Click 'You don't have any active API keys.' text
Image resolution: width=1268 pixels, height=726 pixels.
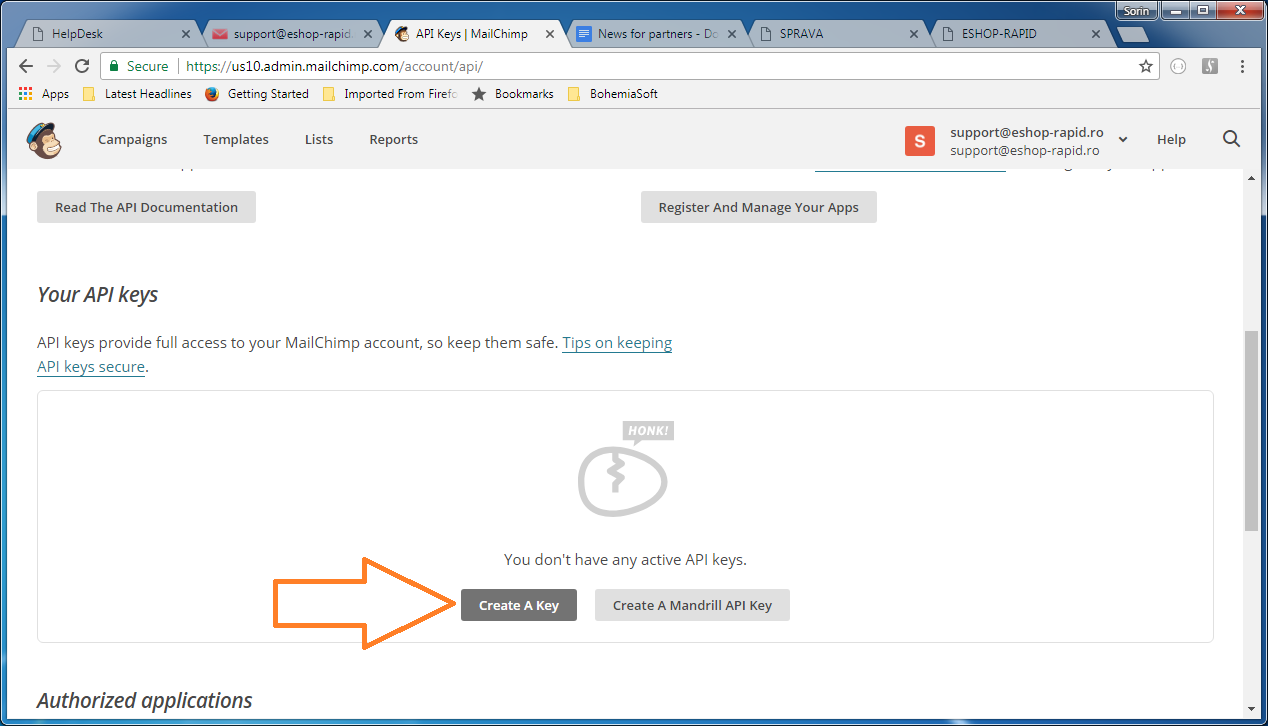click(x=625, y=560)
